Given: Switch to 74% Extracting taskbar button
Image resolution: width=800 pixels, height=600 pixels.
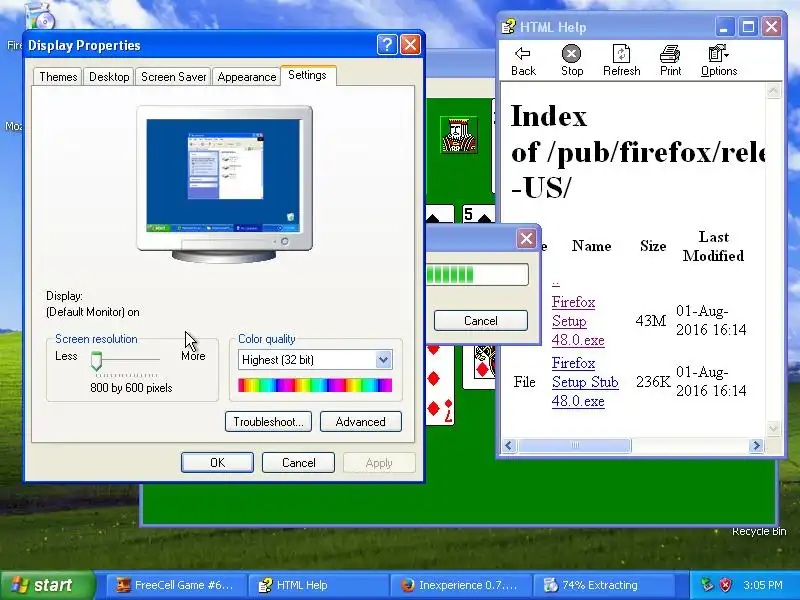Looking at the screenshot, I should (x=603, y=585).
